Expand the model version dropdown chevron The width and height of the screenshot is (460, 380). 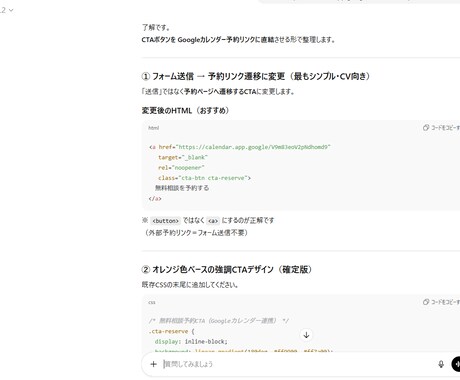(11, 10)
